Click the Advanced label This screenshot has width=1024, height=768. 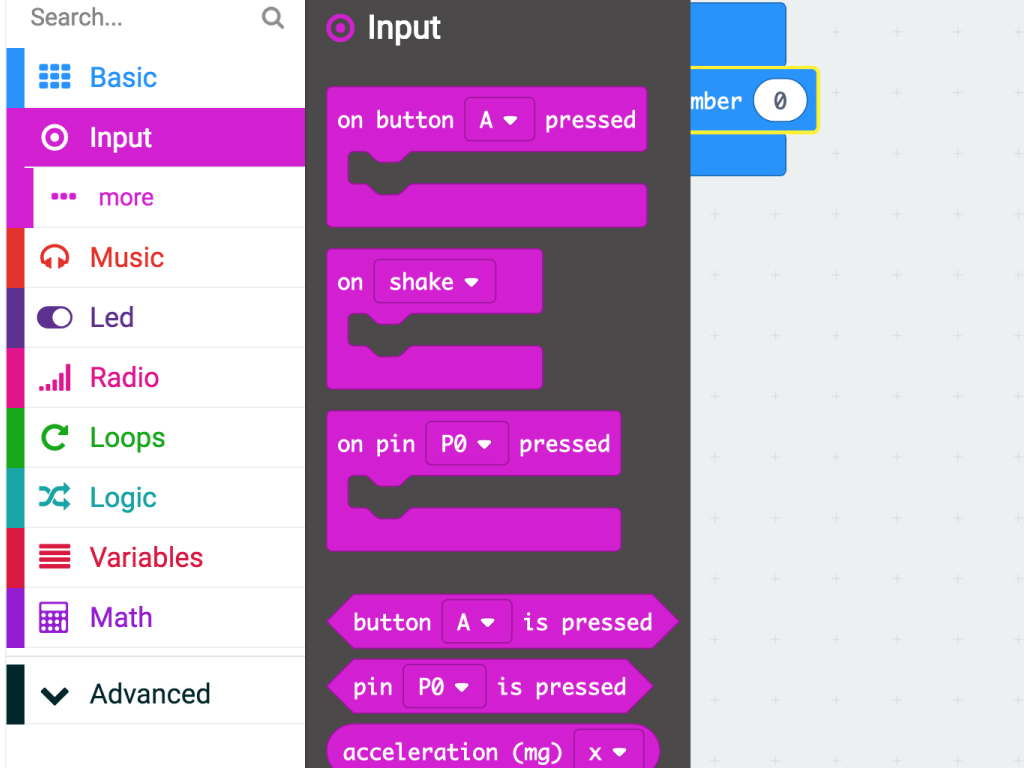pyautogui.click(x=150, y=694)
